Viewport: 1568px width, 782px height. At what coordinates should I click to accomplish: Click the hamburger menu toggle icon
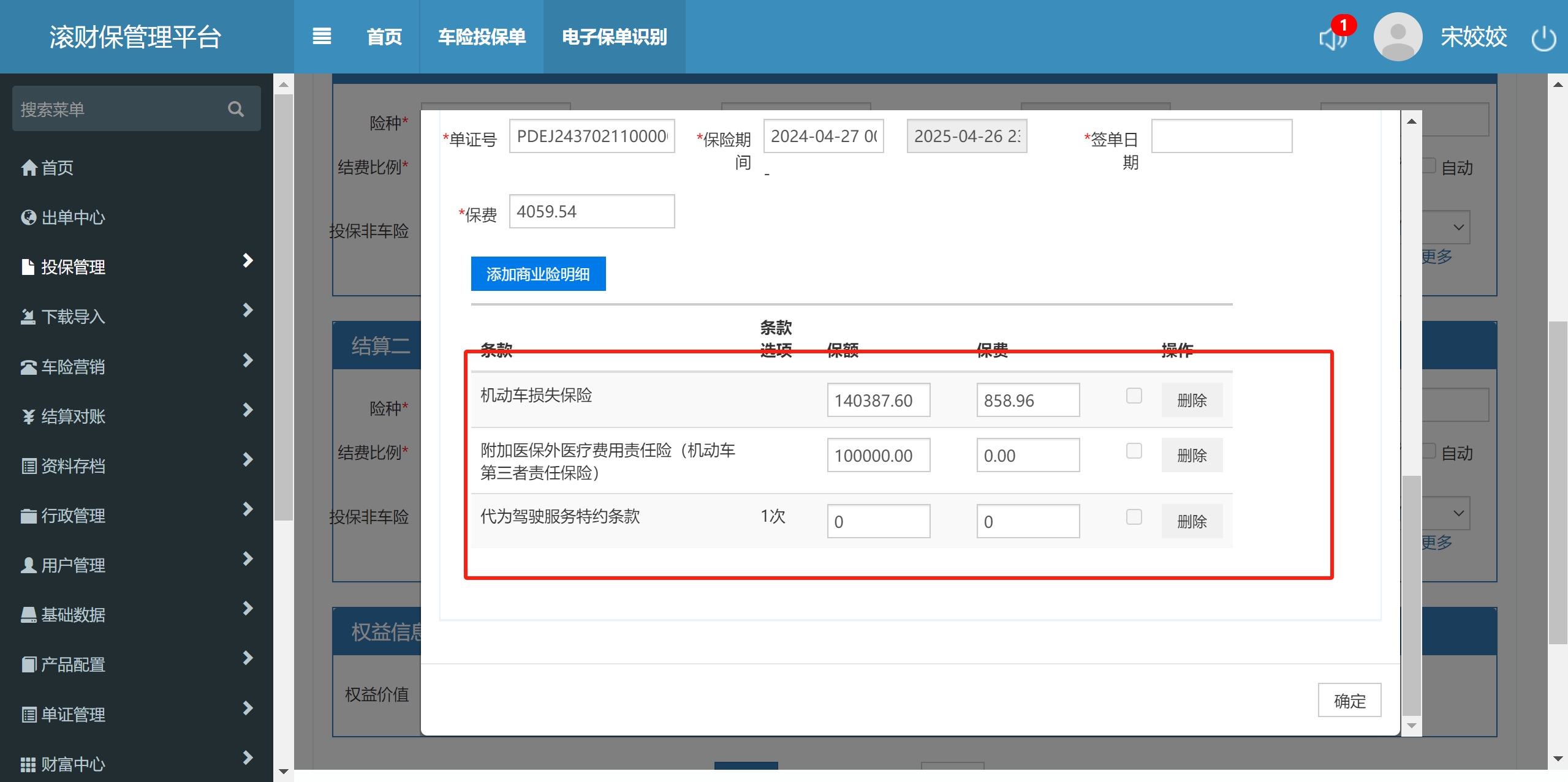tap(322, 37)
